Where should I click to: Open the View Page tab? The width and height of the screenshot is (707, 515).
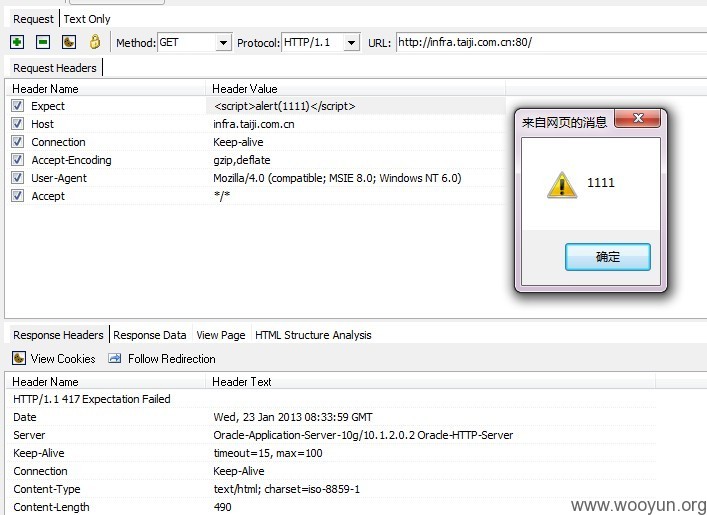coord(221,335)
